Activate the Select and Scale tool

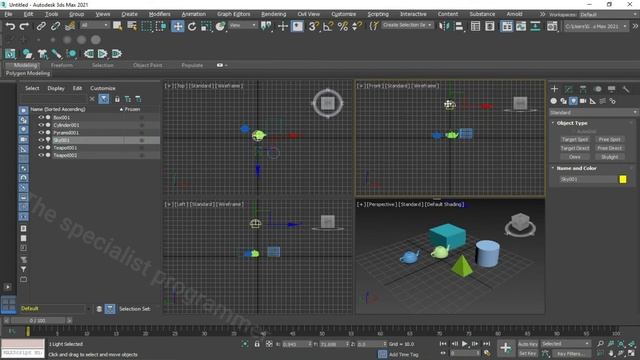tap(206, 27)
